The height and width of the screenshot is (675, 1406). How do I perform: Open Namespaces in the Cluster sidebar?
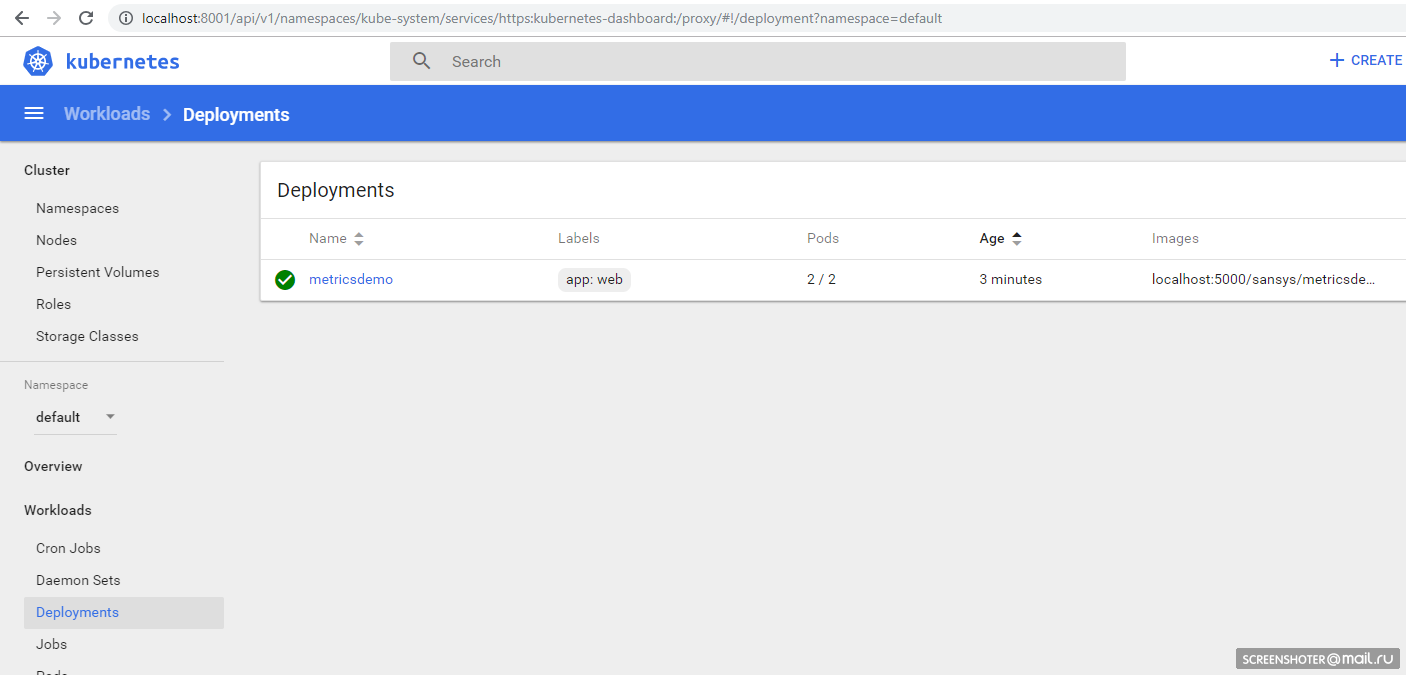[77, 208]
